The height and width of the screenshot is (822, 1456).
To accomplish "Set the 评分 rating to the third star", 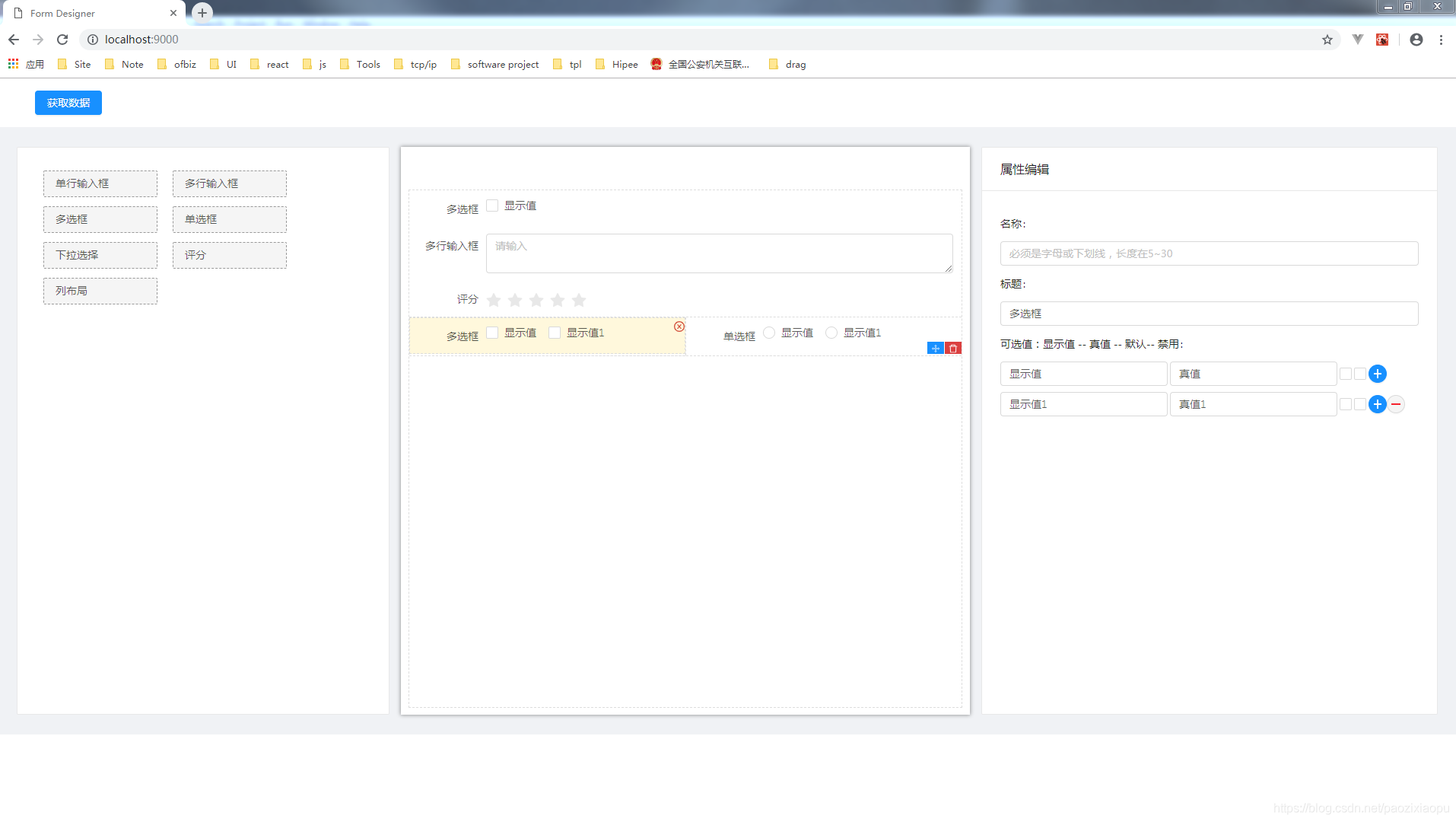I will [536, 300].
